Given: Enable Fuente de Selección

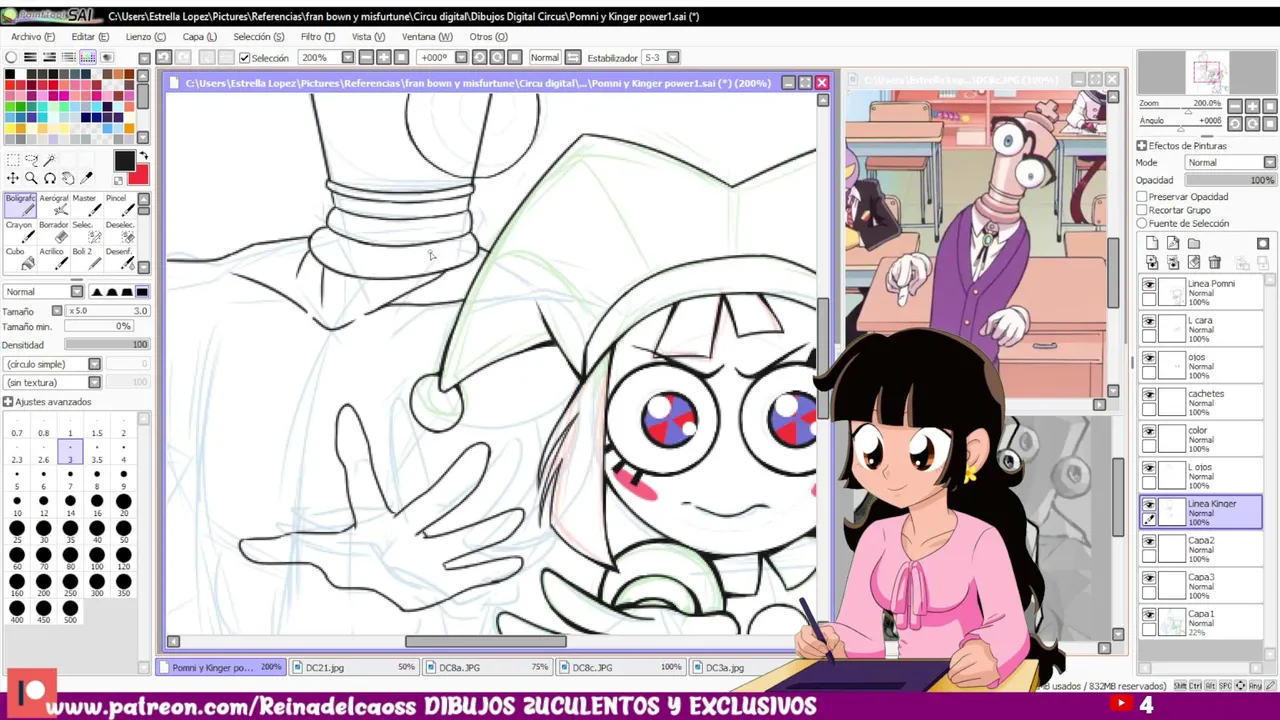Looking at the screenshot, I should 1142,223.
